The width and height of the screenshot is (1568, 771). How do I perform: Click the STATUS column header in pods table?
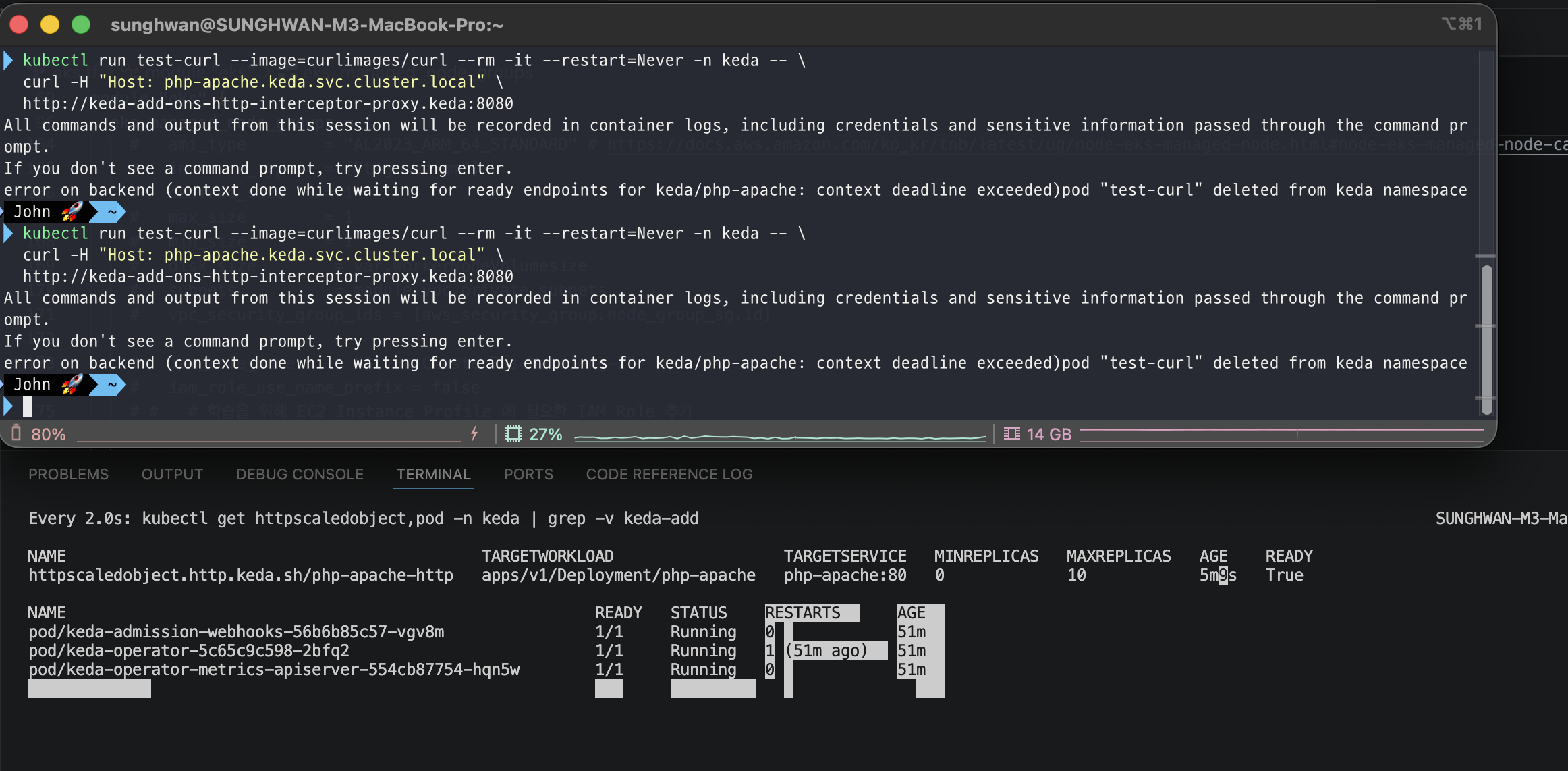pyautogui.click(x=699, y=613)
